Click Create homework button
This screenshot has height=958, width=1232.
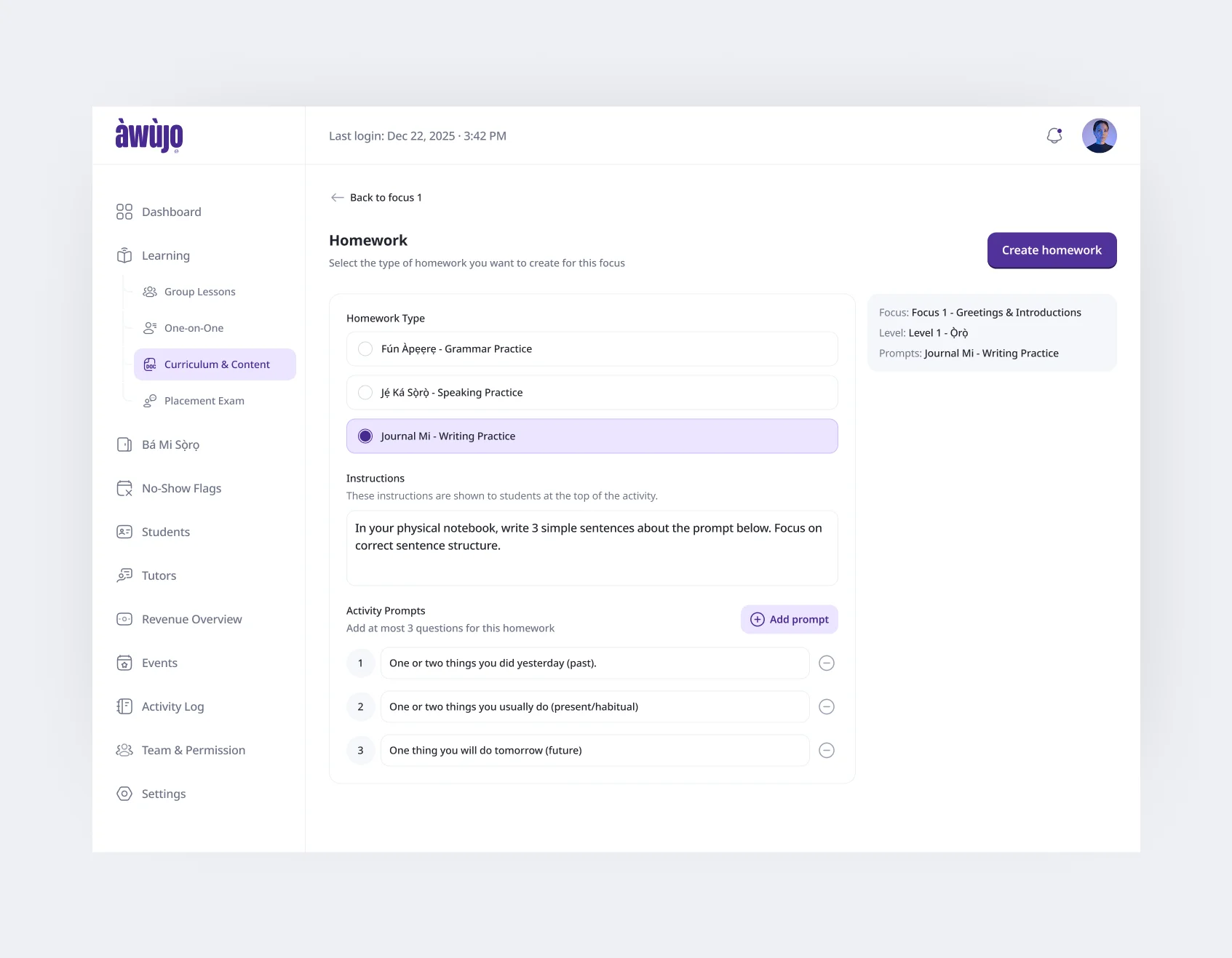[x=1052, y=250]
